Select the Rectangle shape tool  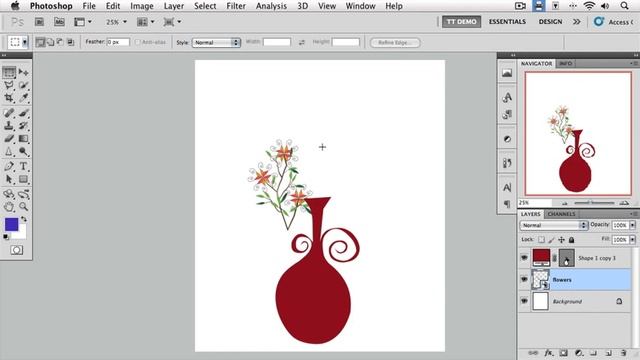[23, 179]
